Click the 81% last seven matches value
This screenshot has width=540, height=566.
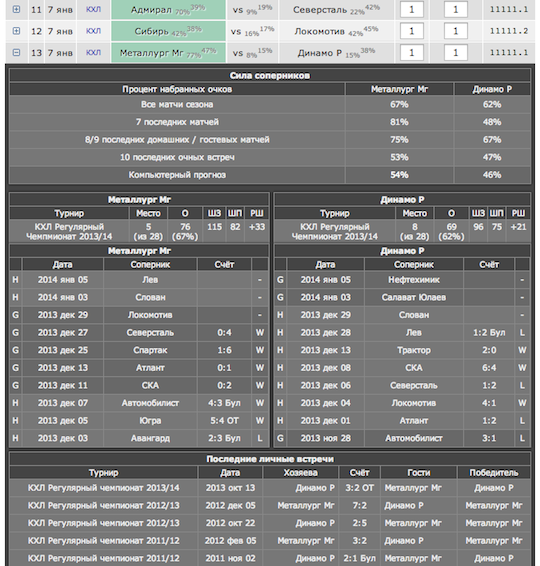399,122
